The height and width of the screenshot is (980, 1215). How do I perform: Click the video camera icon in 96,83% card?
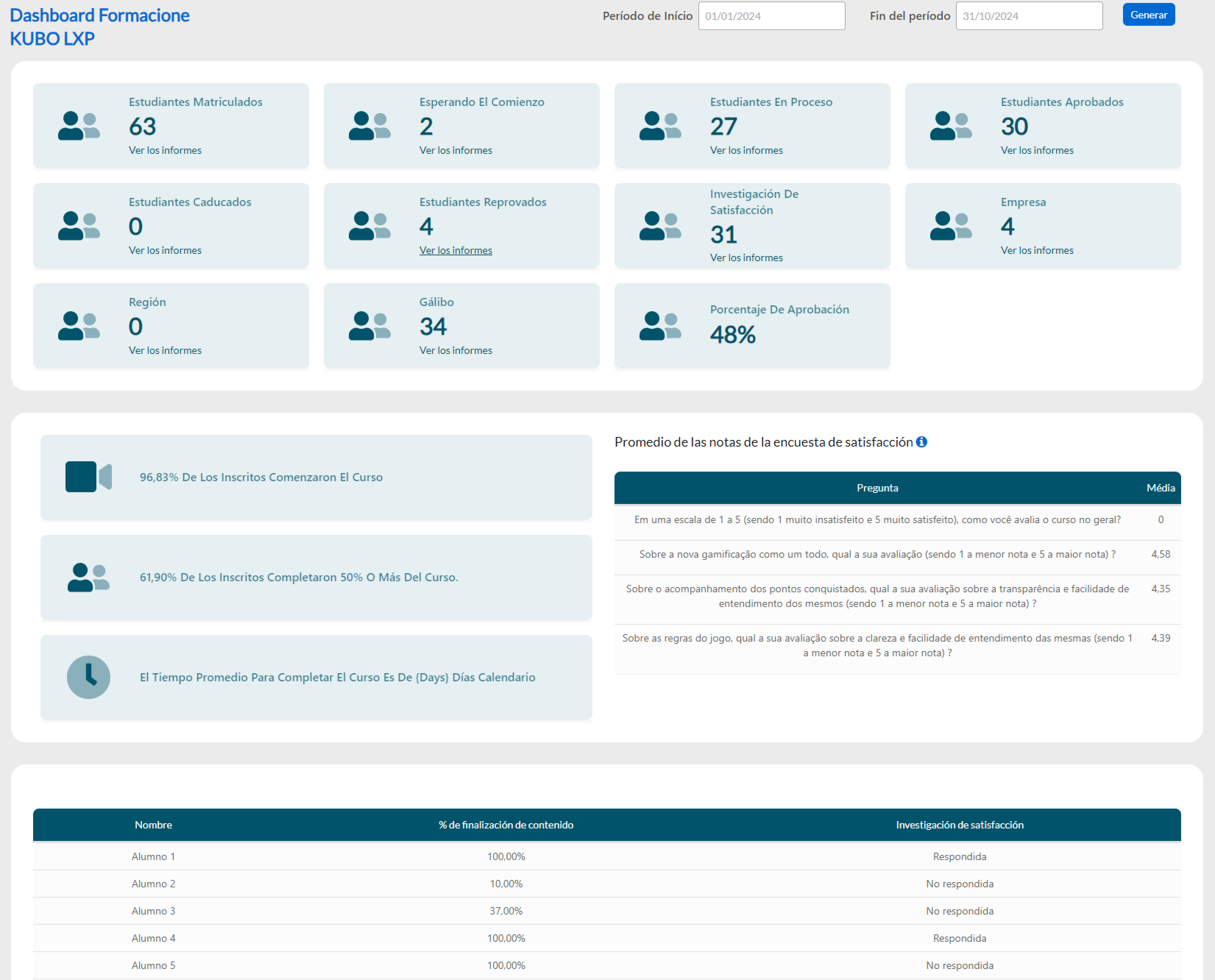89,477
